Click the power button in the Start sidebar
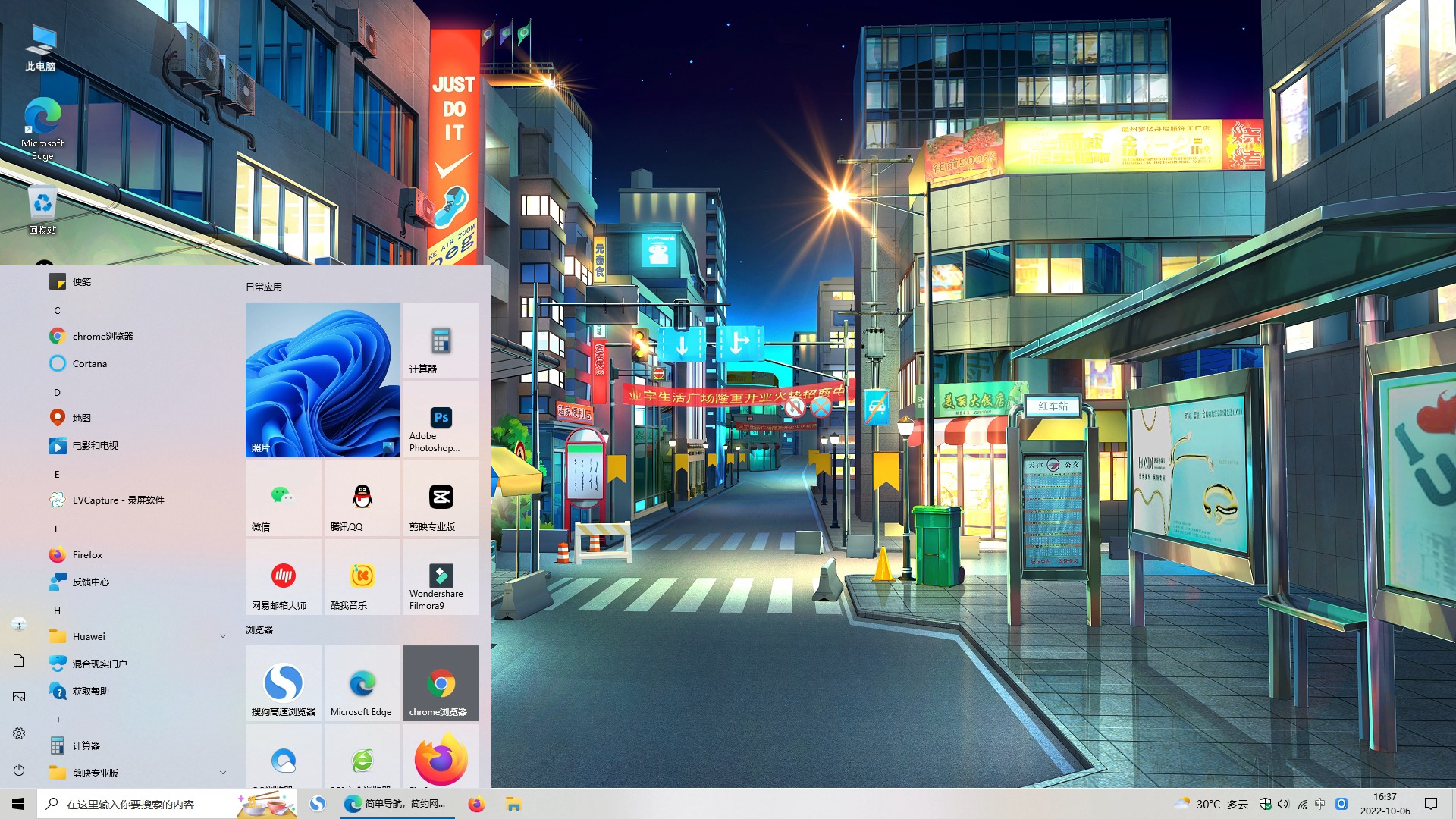Screen dimensions: 1456x819 click(19, 770)
